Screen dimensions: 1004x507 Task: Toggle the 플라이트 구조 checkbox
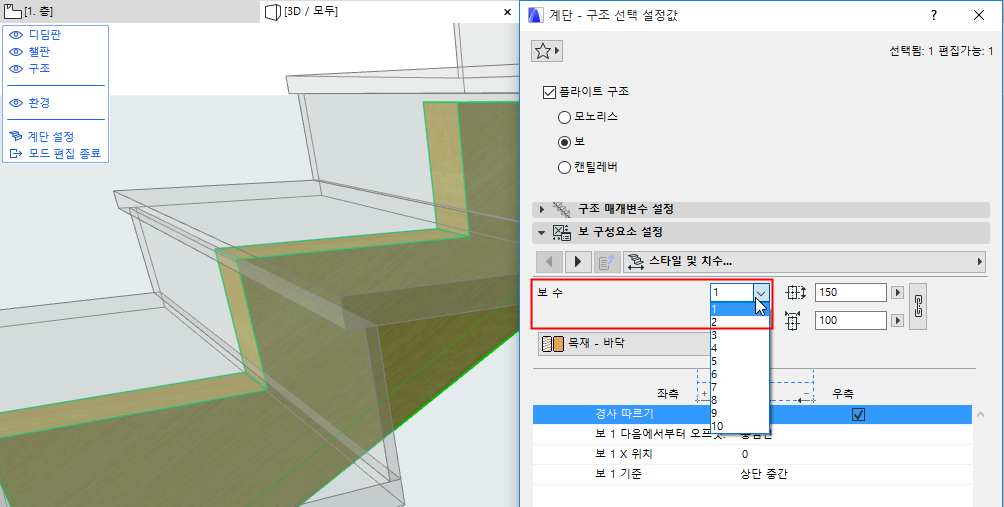549,92
